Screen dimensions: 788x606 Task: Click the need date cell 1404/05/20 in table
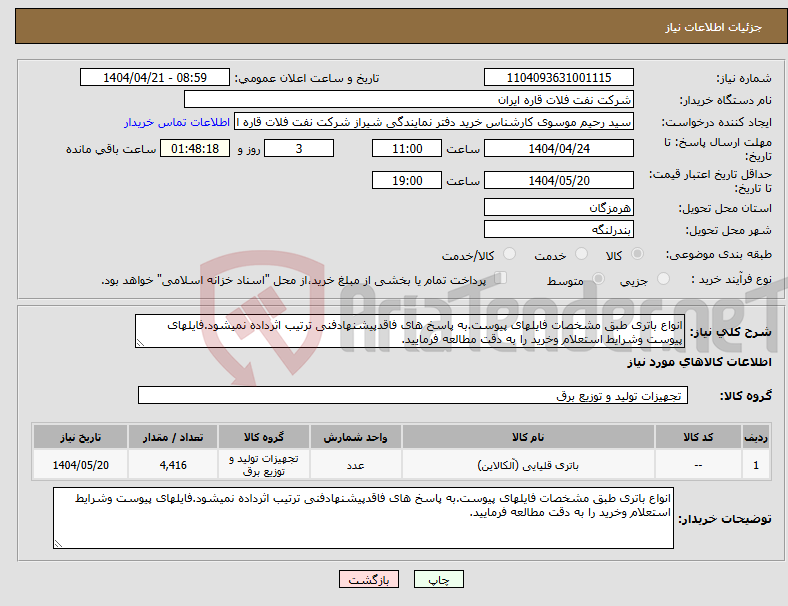80,465
